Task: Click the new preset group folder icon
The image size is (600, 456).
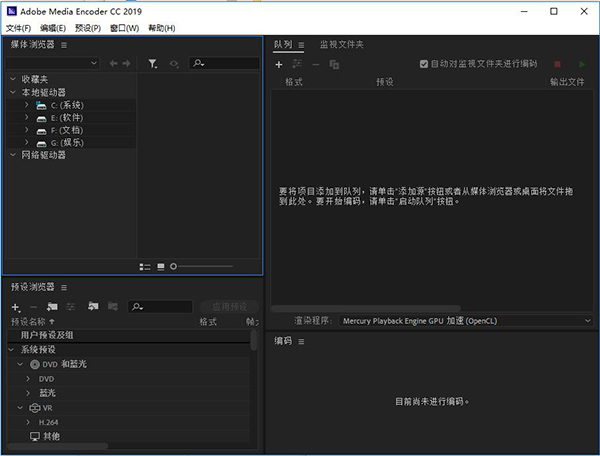Action: tap(52, 307)
